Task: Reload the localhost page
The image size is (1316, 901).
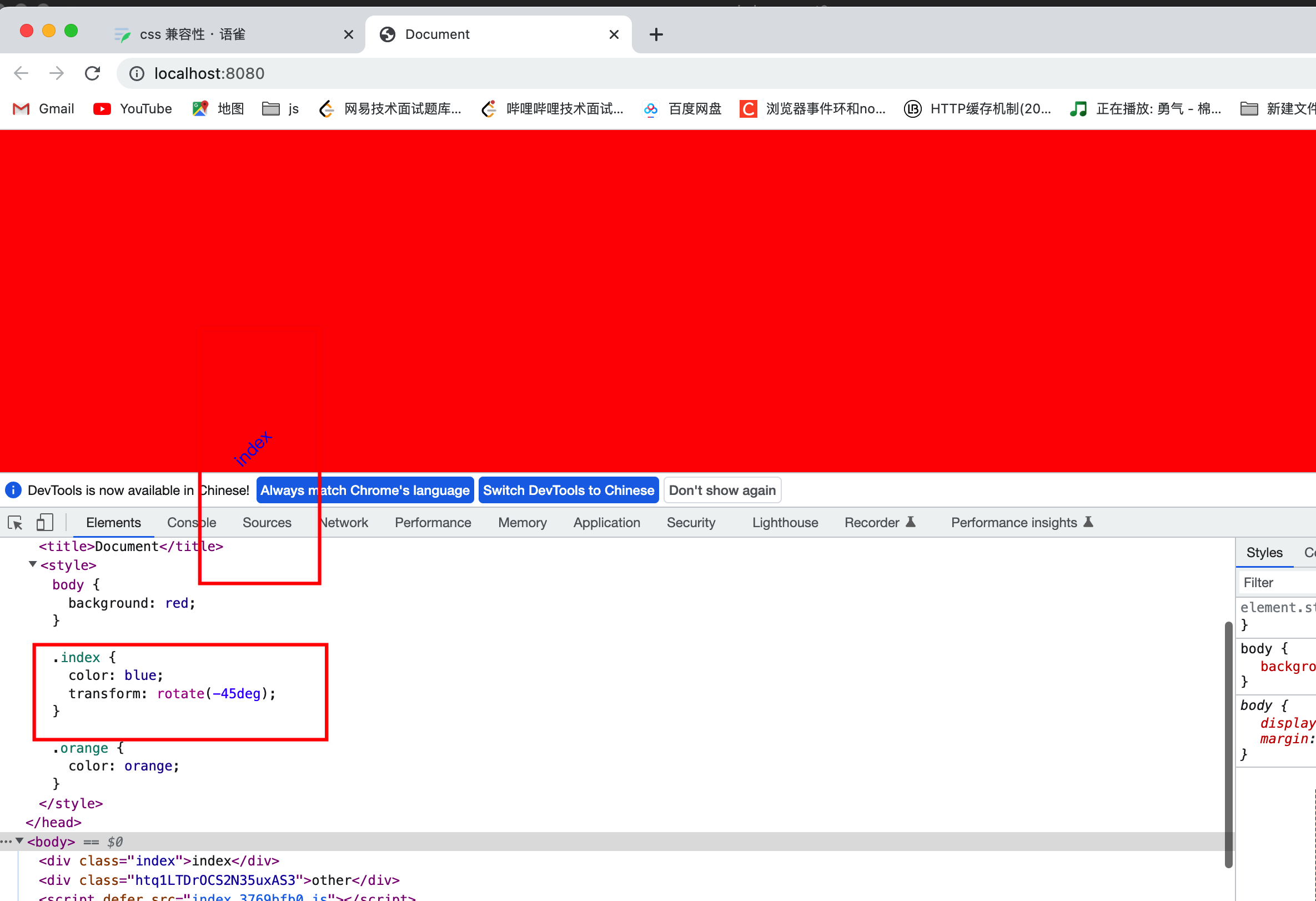Action: click(92, 73)
